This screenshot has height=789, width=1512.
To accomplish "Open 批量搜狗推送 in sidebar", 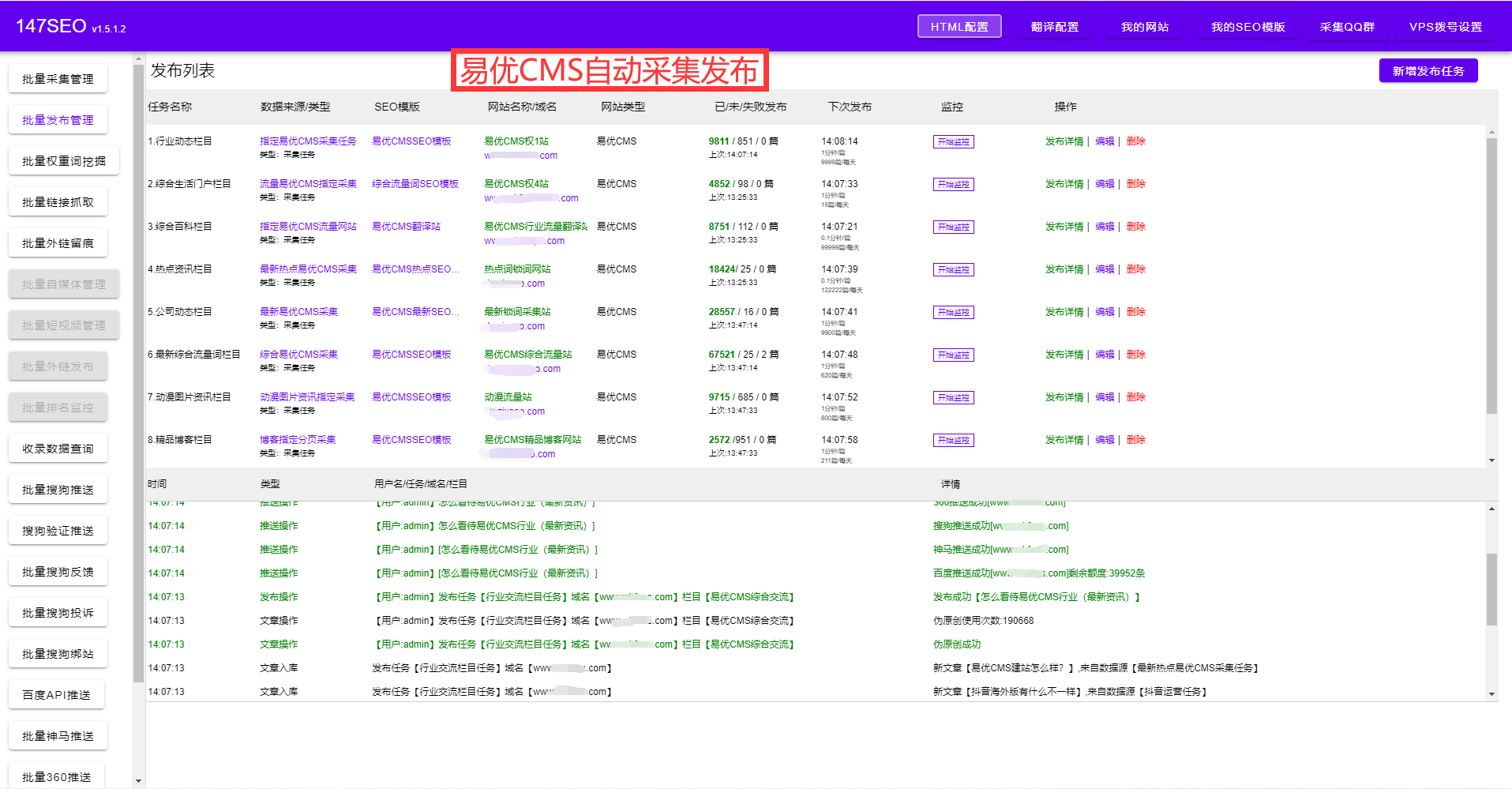I will click(x=58, y=490).
